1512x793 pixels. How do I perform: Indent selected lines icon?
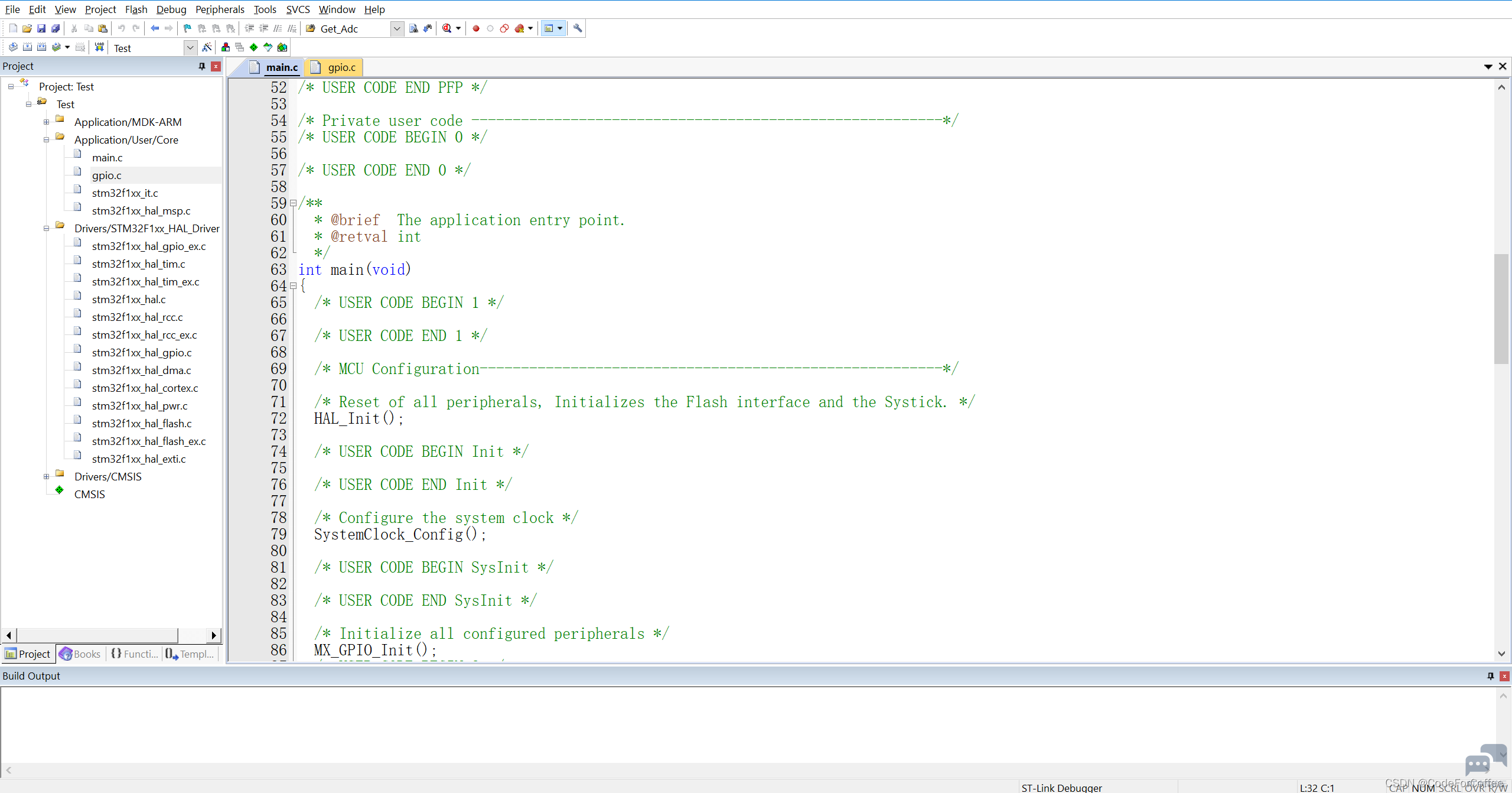[249, 28]
